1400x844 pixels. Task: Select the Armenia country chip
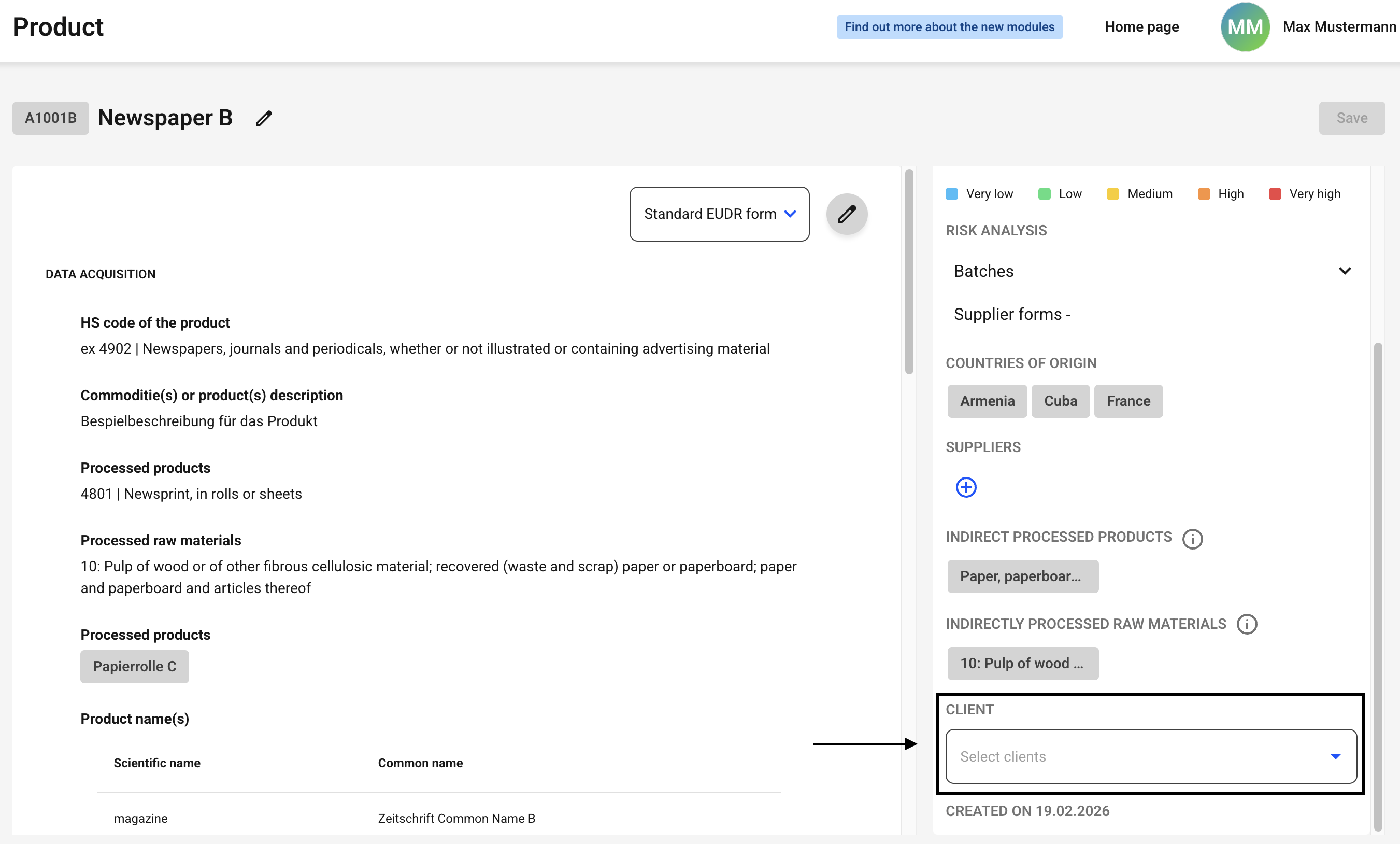[x=987, y=401]
